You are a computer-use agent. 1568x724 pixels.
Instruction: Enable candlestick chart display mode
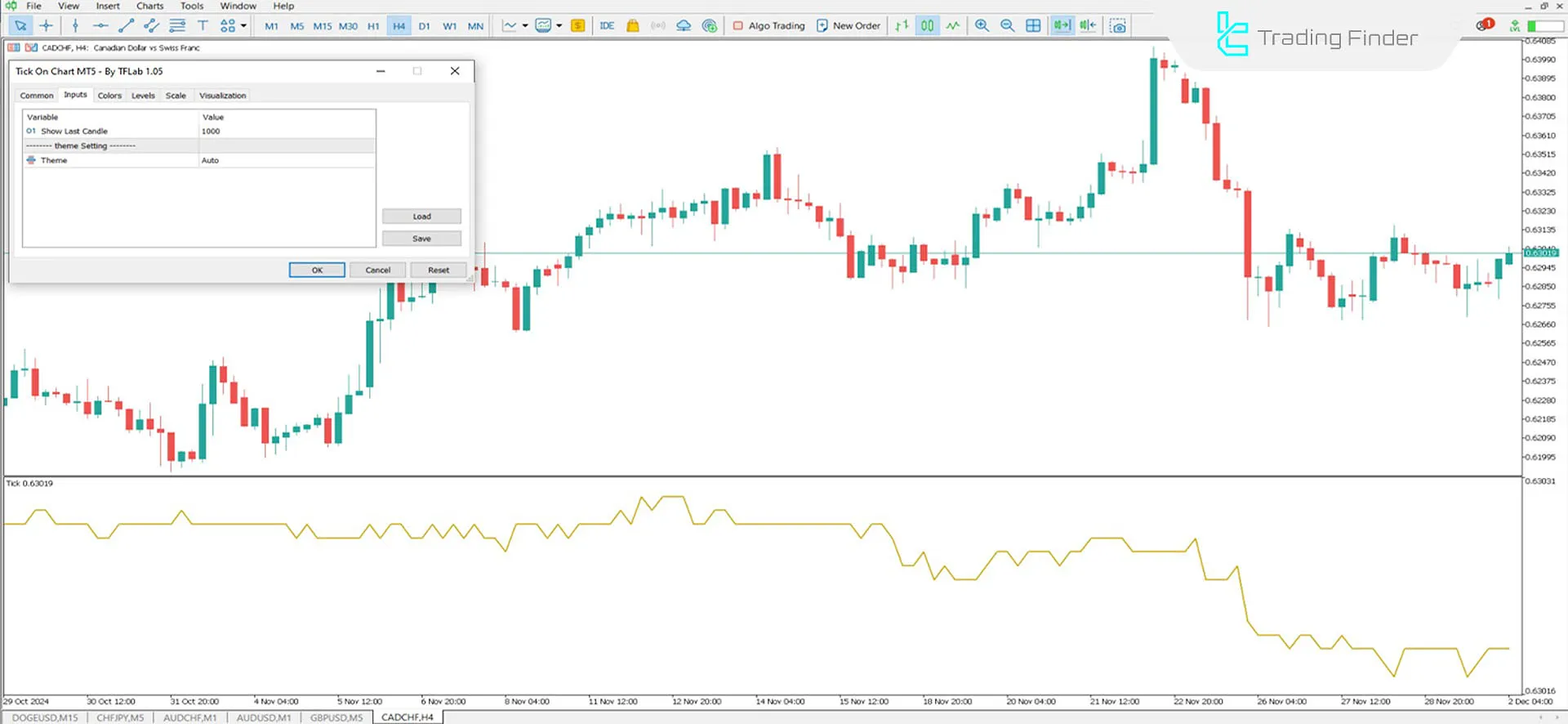927,26
